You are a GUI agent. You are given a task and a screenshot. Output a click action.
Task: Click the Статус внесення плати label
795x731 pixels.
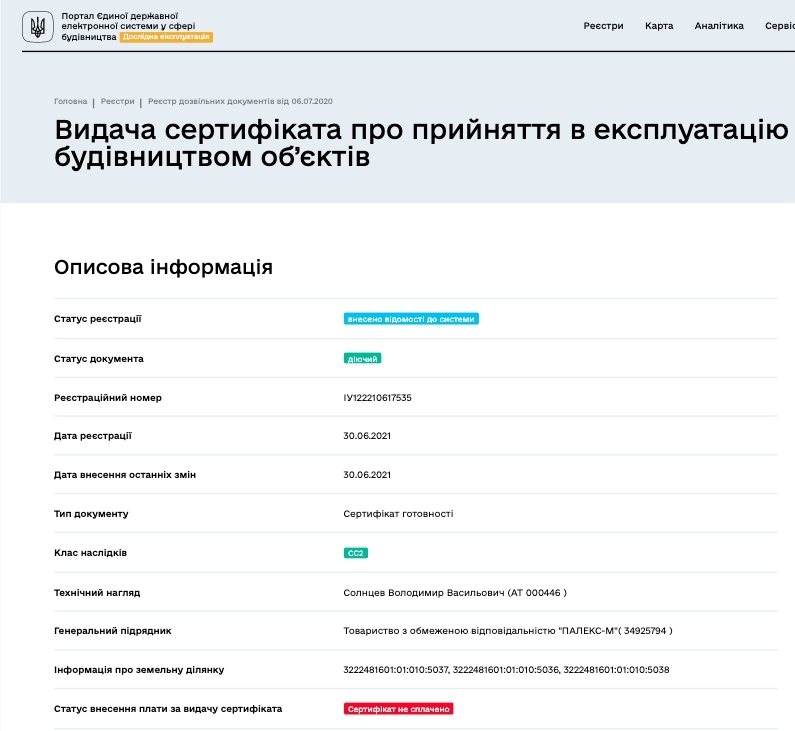click(x=168, y=709)
